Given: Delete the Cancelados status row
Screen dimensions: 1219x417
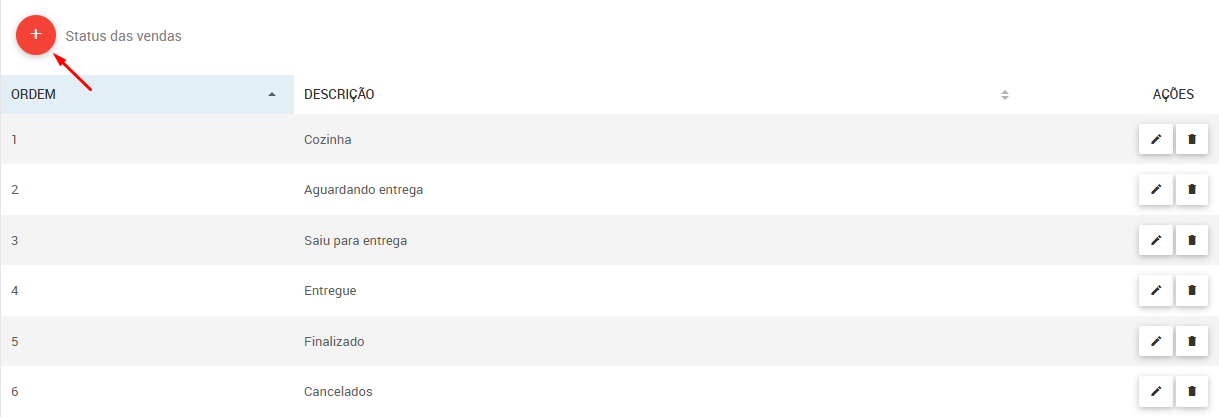Looking at the screenshot, I should click(1192, 391).
